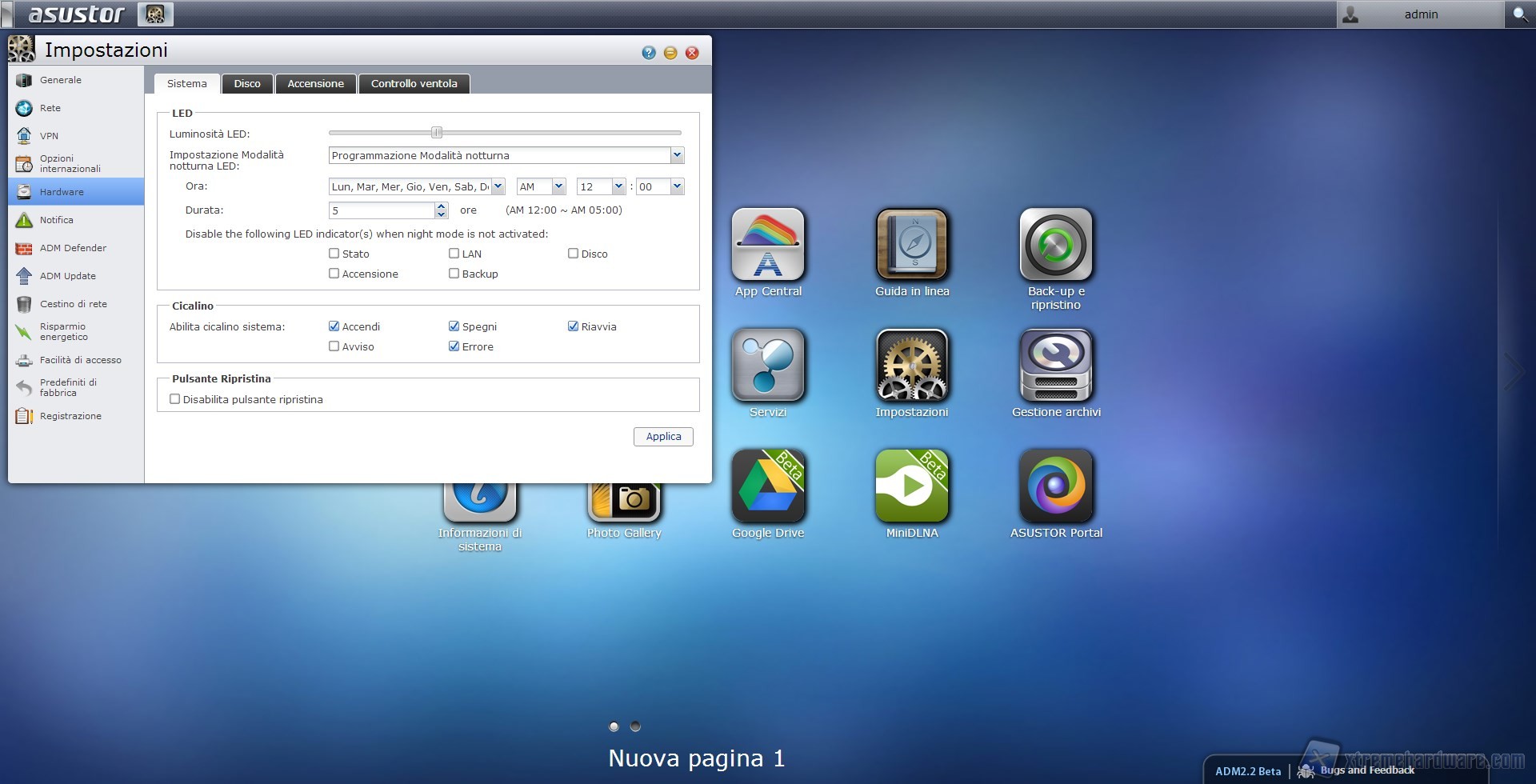
Task: Open Guida in linea help icon
Action: (x=912, y=244)
